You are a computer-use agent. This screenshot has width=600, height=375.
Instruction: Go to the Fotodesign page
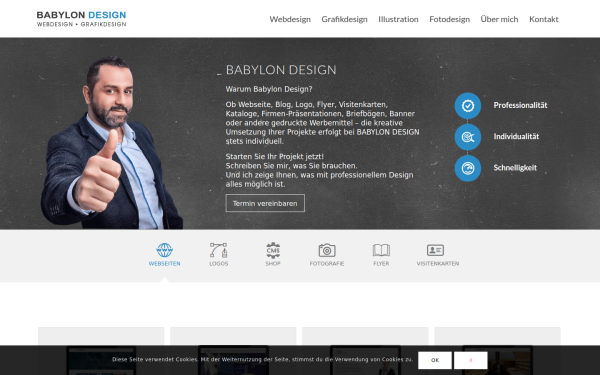click(450, 19)
